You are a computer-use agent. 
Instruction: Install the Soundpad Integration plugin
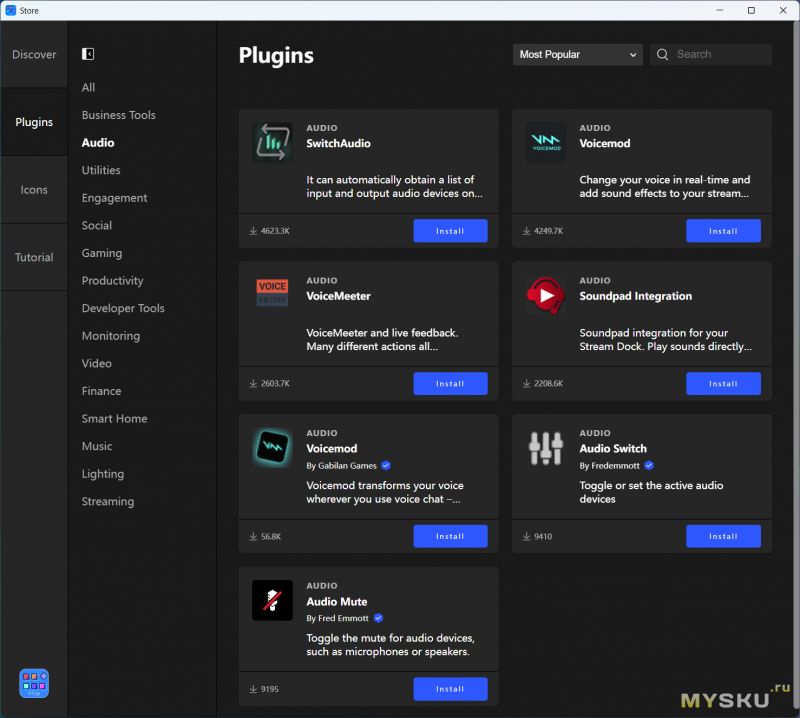(723, 383)
